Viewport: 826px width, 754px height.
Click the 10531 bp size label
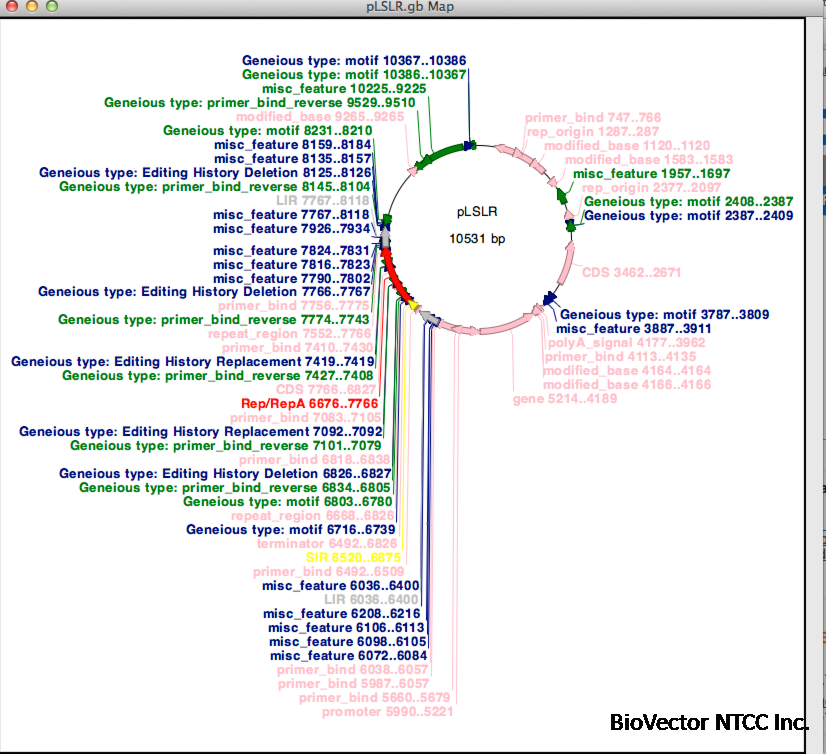coord(477,239)
